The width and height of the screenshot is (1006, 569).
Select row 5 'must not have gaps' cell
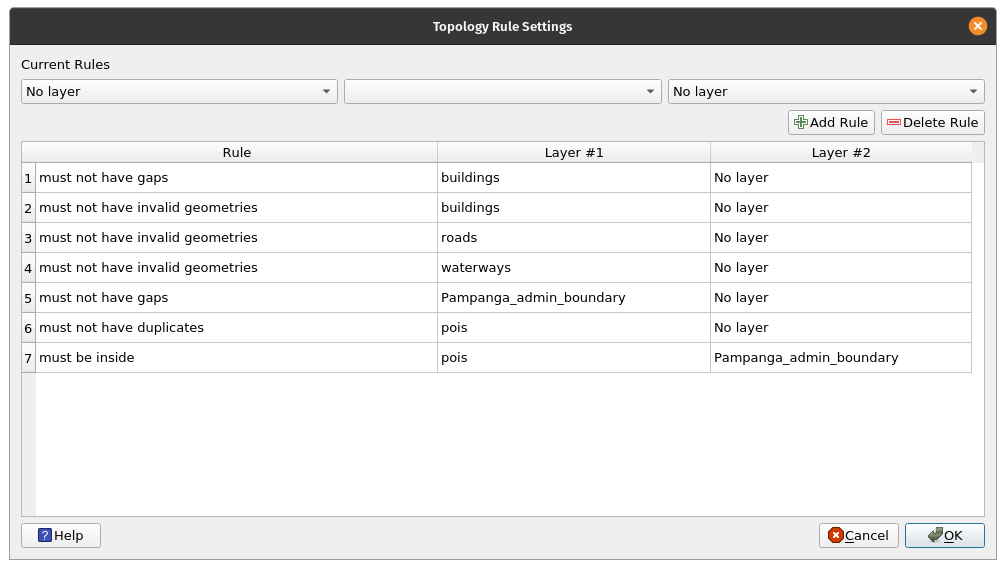click(236, 298)
